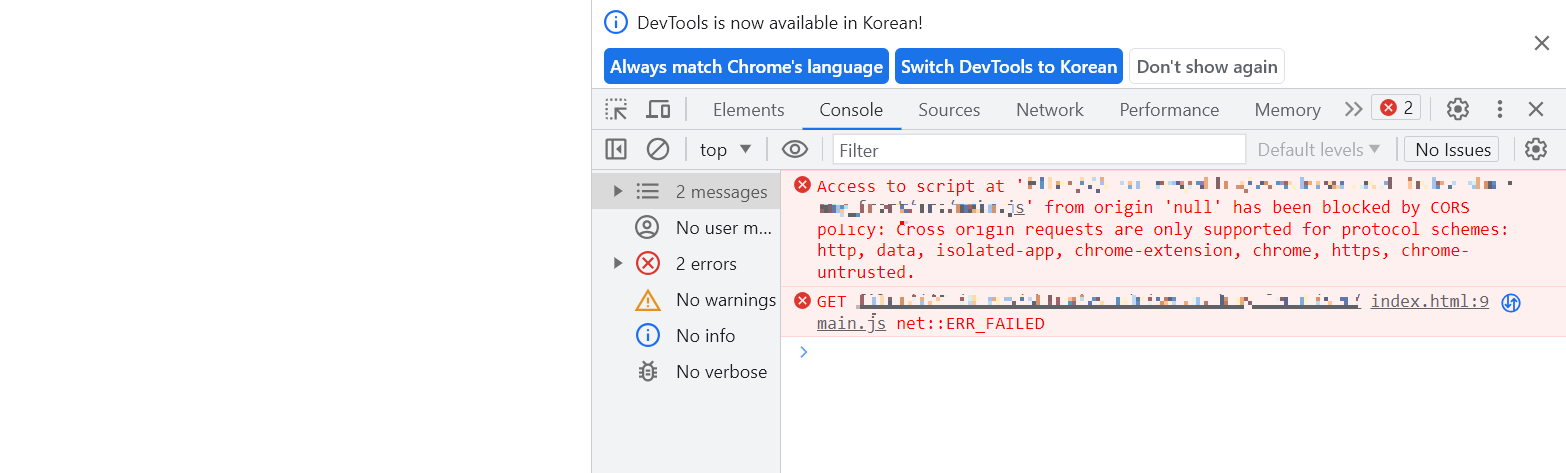Switch to the Sources tab
The image size is (1566, 473).
pyautogui.click(x=949, y=110)
